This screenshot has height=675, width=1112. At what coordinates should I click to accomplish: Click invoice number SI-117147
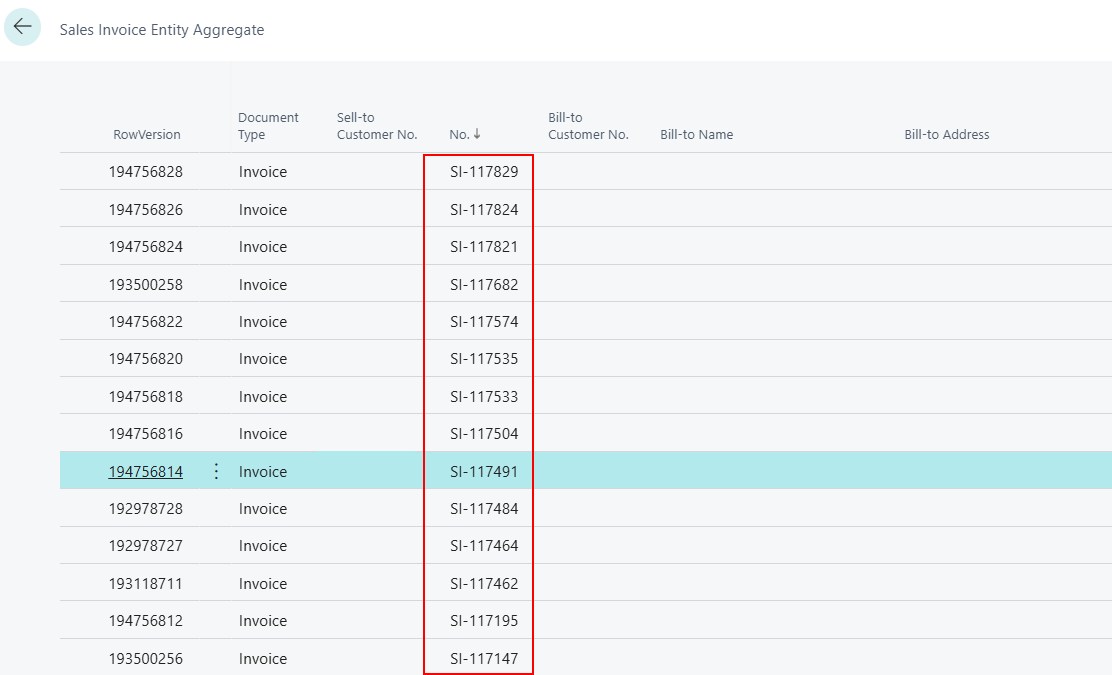tap(484, 659)
